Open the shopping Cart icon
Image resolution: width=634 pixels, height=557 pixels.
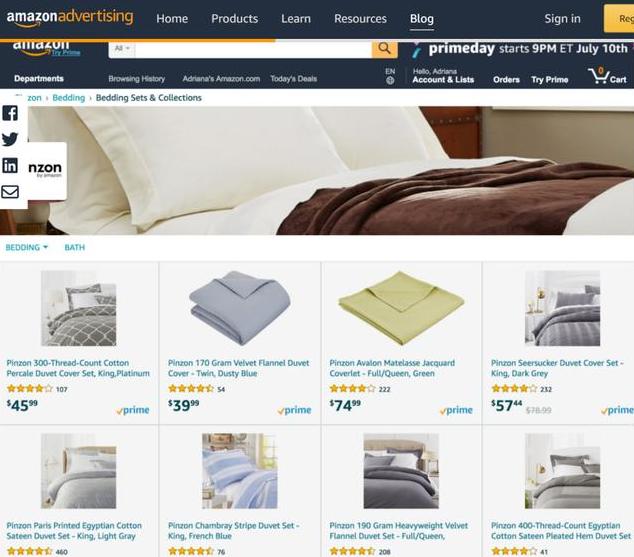(x=607, y=76)
